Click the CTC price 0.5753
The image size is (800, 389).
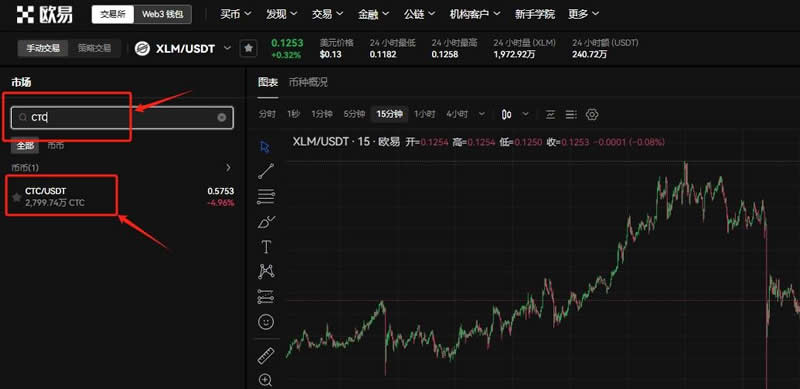(220, 191)
